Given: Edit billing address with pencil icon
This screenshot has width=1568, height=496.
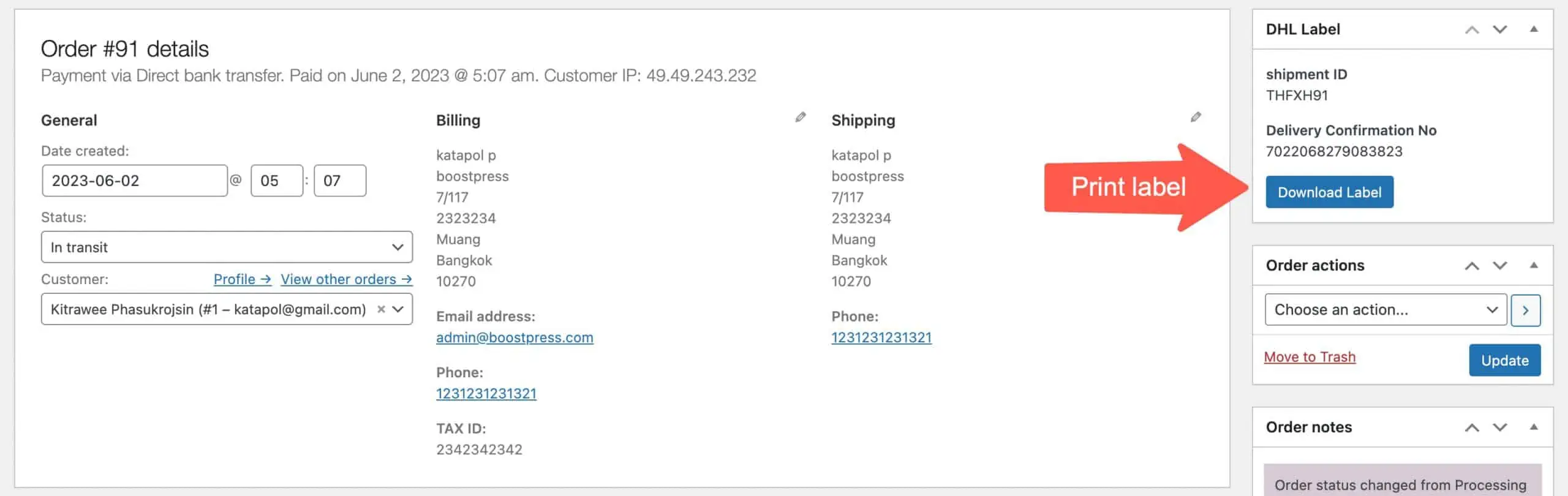Looking at the screenshot, I should pos(800,117).
